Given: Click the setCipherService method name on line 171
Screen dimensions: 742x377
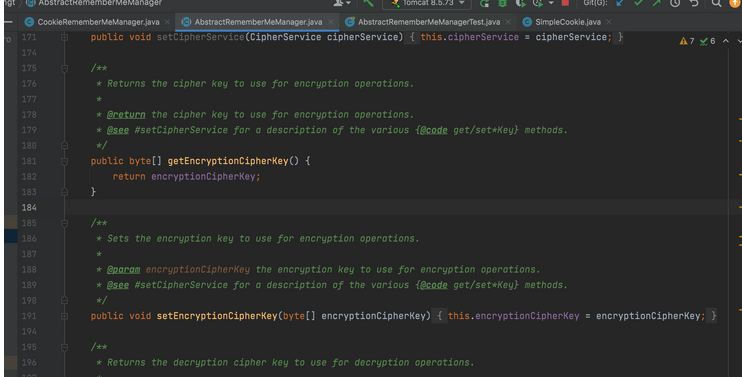Looking at the screenshot, I should point(200,37).
